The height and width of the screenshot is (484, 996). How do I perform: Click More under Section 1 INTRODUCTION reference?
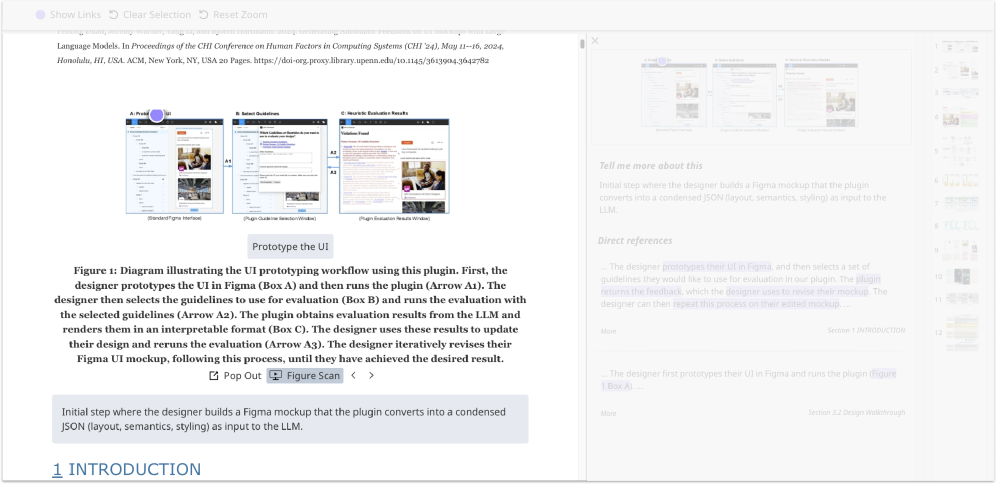608,331
